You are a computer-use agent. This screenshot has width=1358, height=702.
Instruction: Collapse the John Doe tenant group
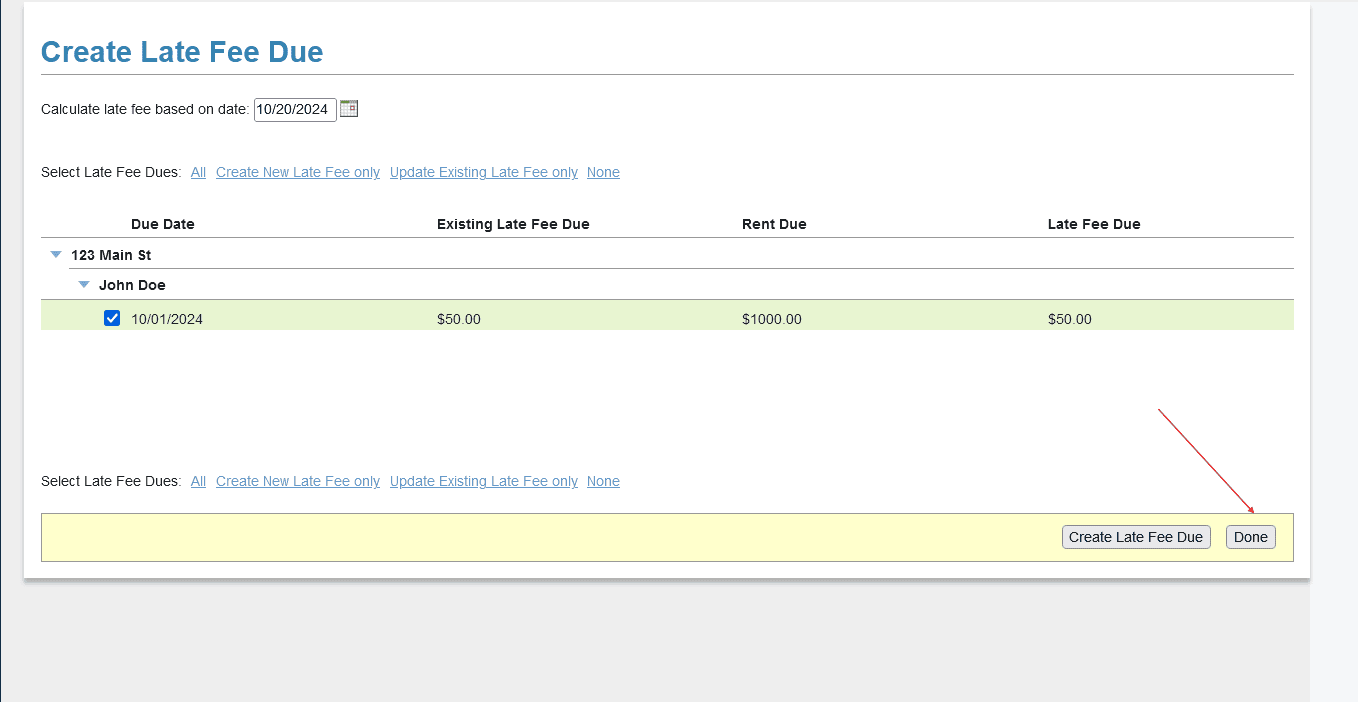coord(84,285)
